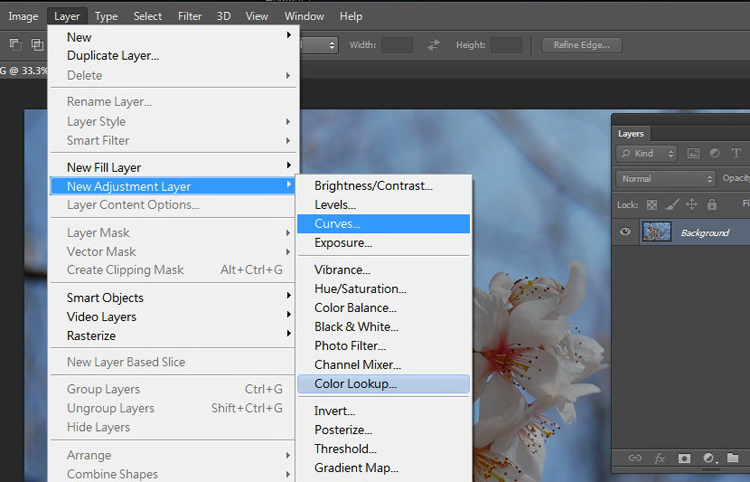The width and height of the screenshot is (750, 482).
Task: Choose Color Balance... adjustment
Action: click(x=384, y=307)
